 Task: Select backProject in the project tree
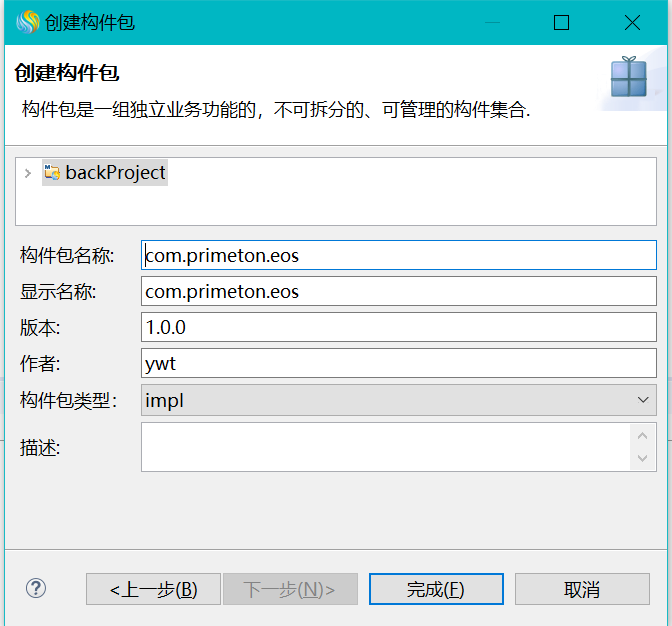point(115,173)
